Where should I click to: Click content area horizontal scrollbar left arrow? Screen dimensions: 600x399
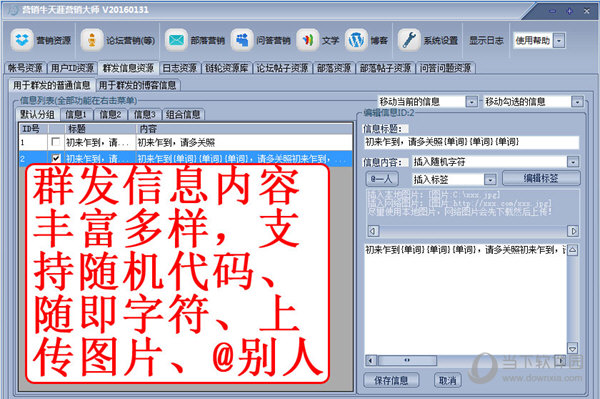370,360
